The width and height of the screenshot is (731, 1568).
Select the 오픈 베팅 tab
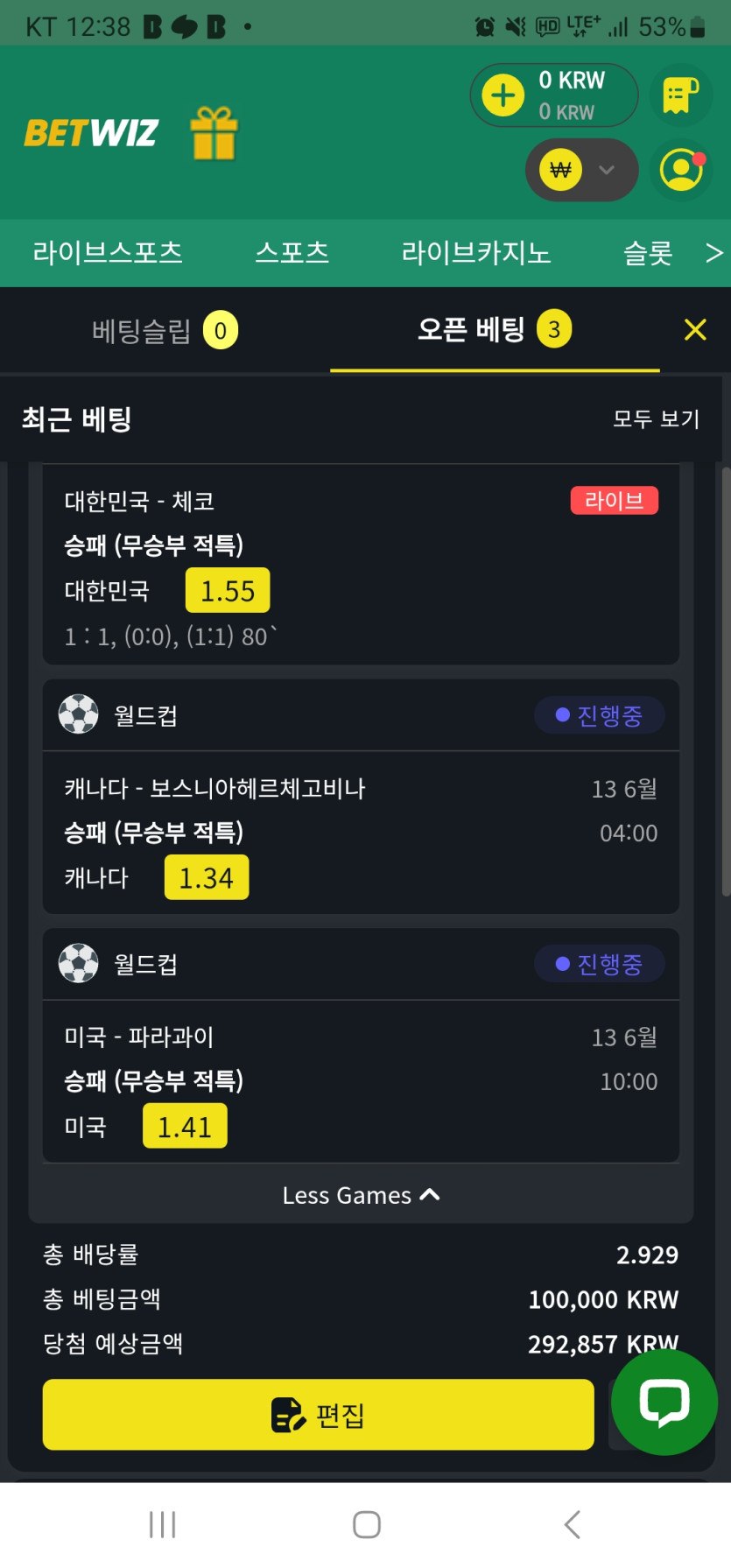pyautogui.click(x=495, y=330)
